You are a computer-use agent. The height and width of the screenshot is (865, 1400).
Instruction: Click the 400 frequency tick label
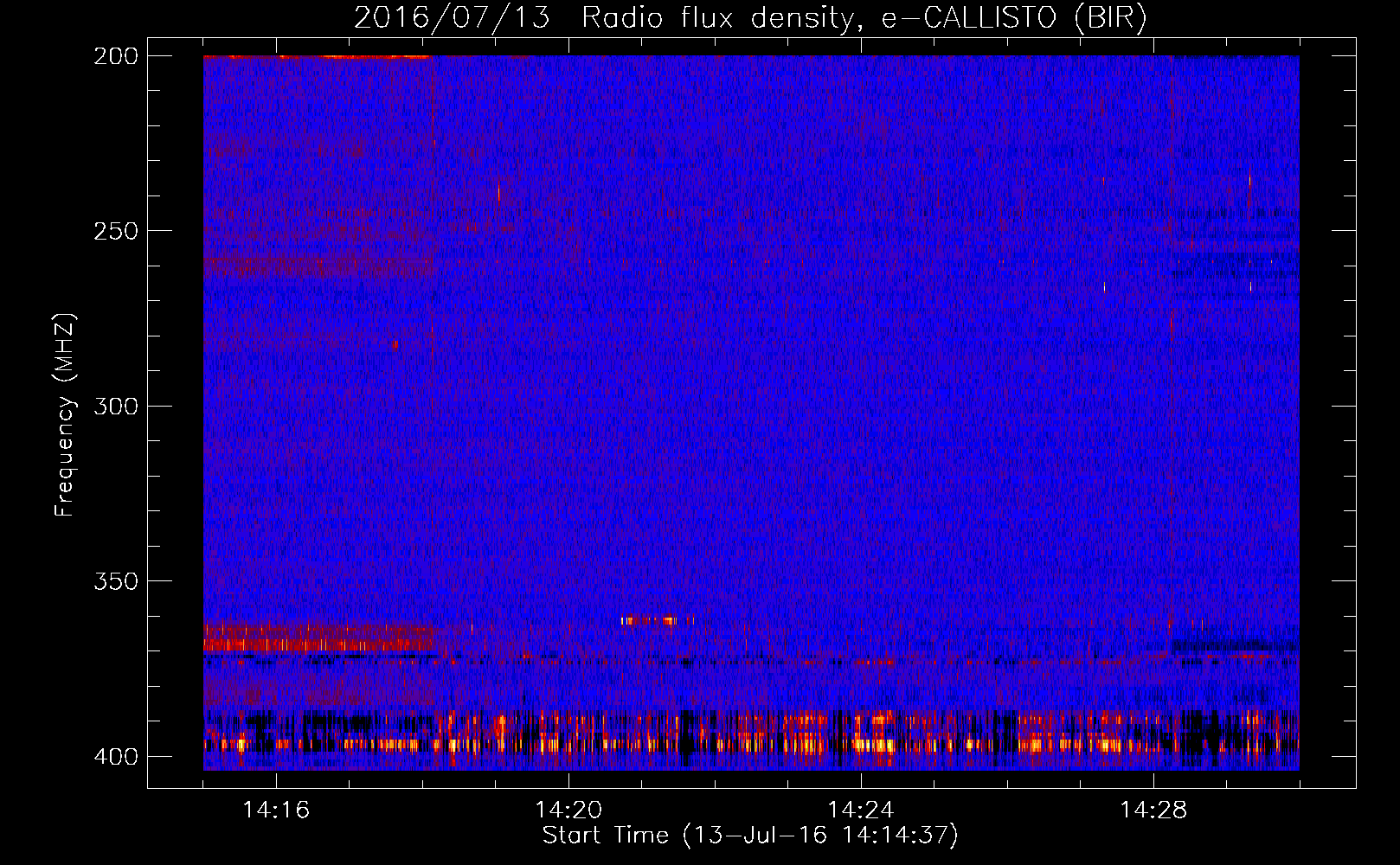[x=116, y=756]
